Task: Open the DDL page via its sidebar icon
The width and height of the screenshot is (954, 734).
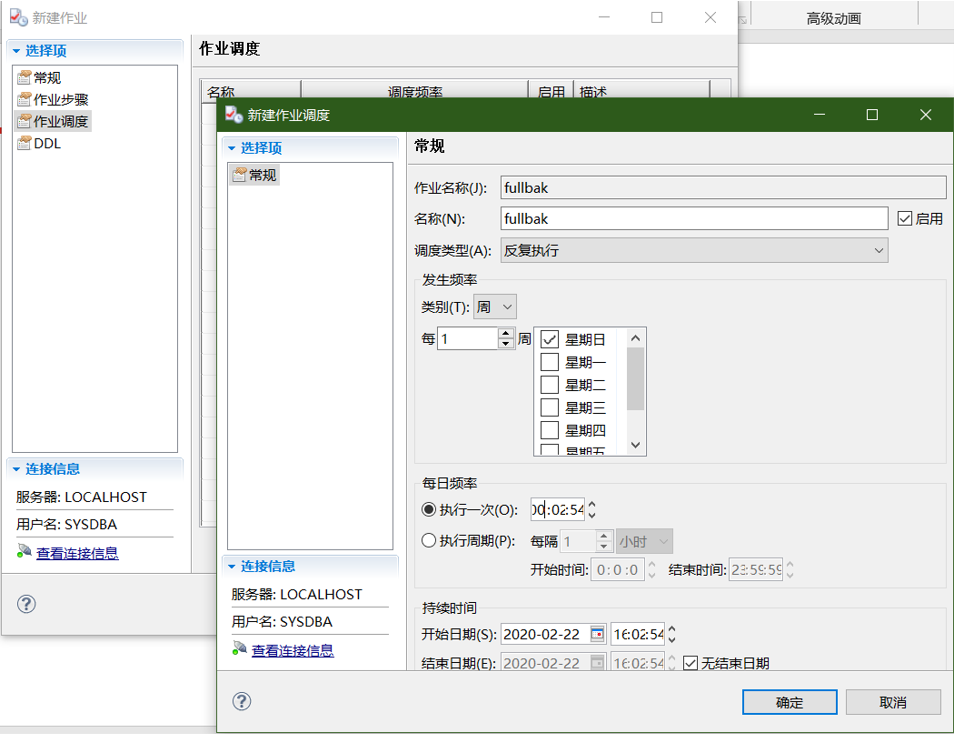Action: 23,143
